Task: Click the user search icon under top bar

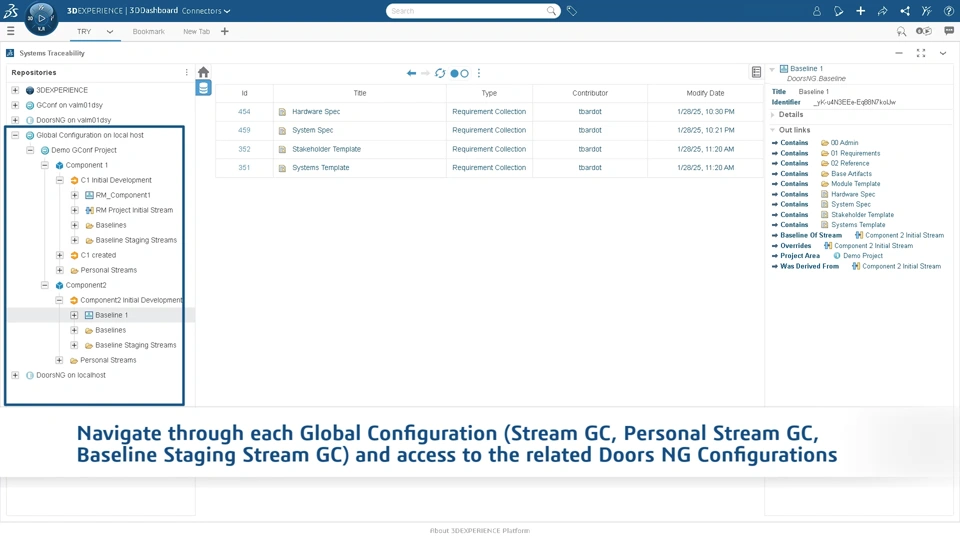Action: (901, 31)
